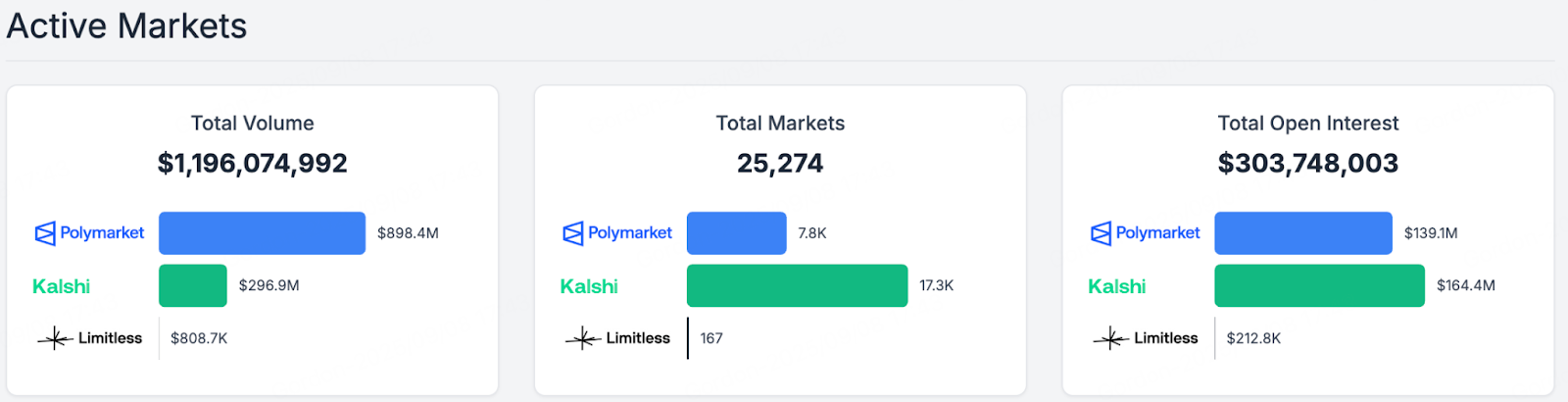1568x402 pixels.
Task: Click the $303,748,003 open interest figure
Action: coord(1308,163)
